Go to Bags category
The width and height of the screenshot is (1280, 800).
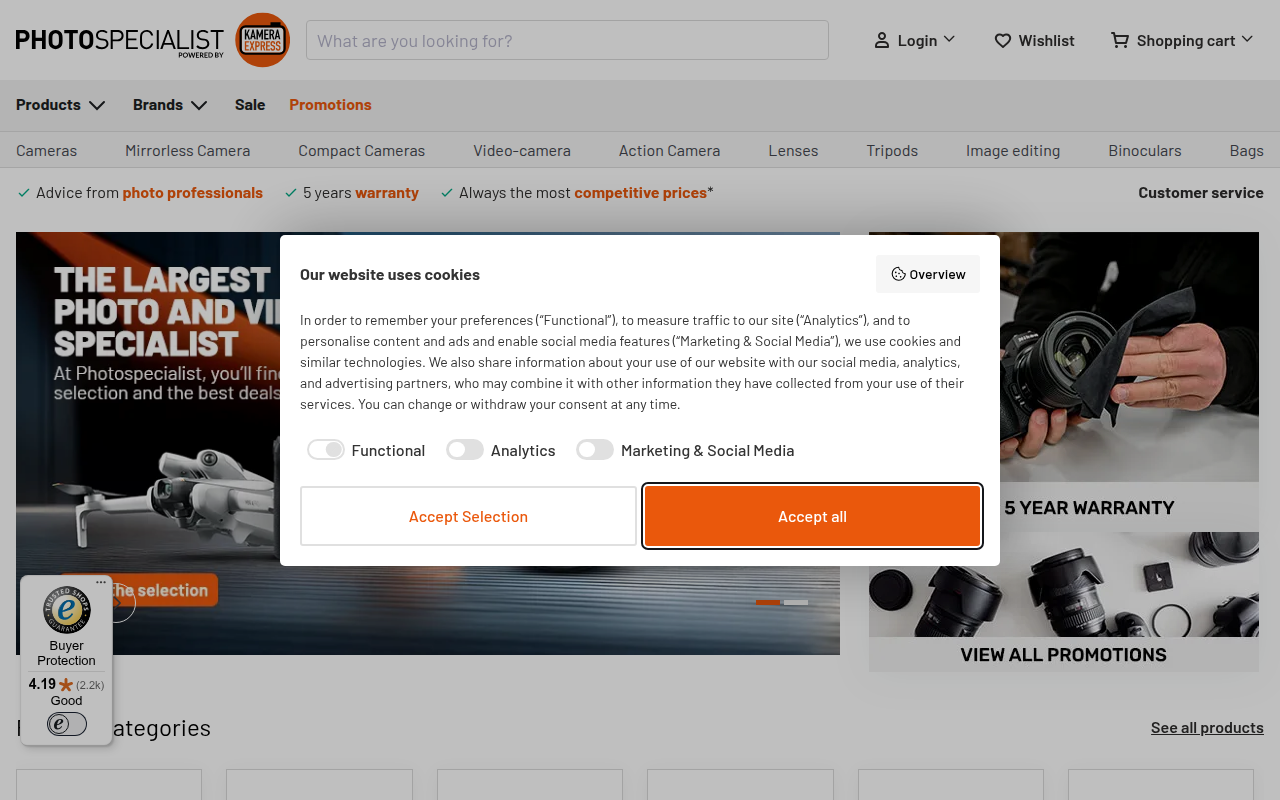click(1247, 151)
